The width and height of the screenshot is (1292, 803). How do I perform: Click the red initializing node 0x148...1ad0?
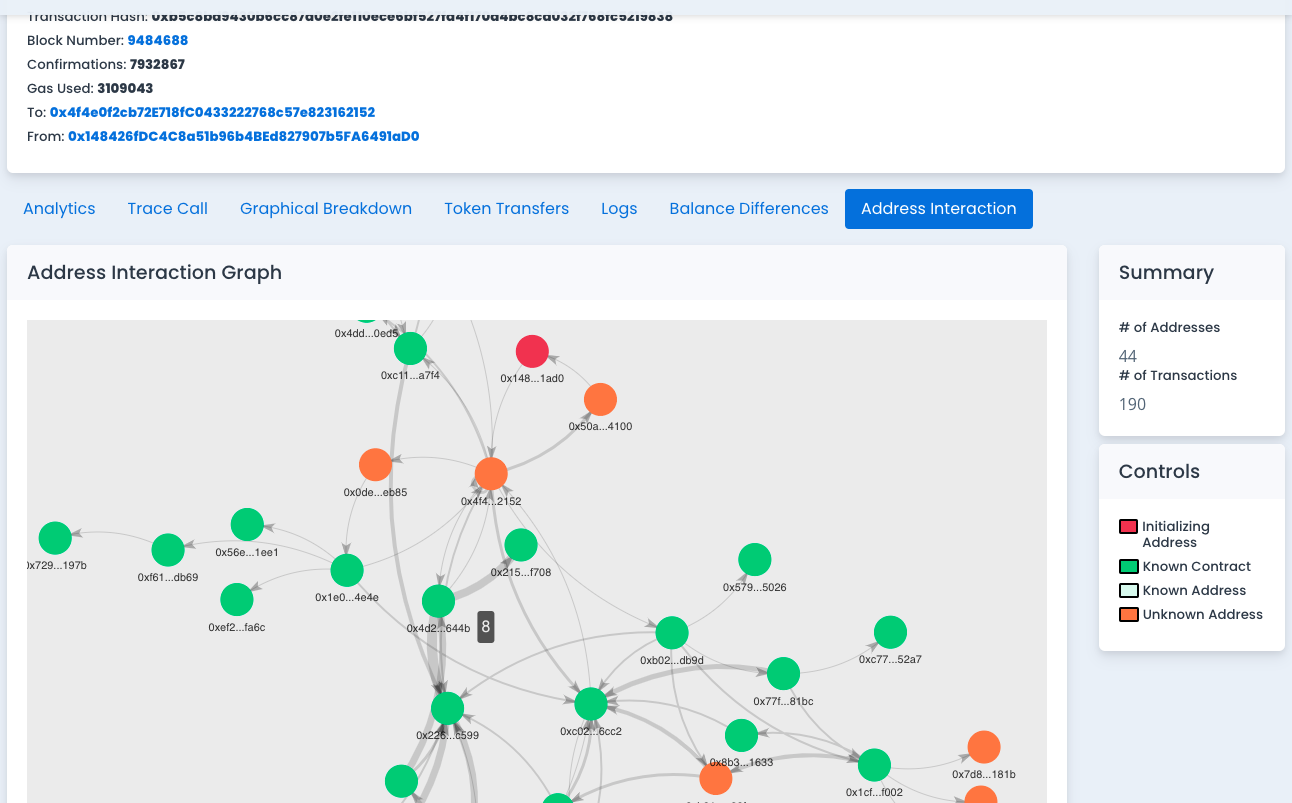532,352
